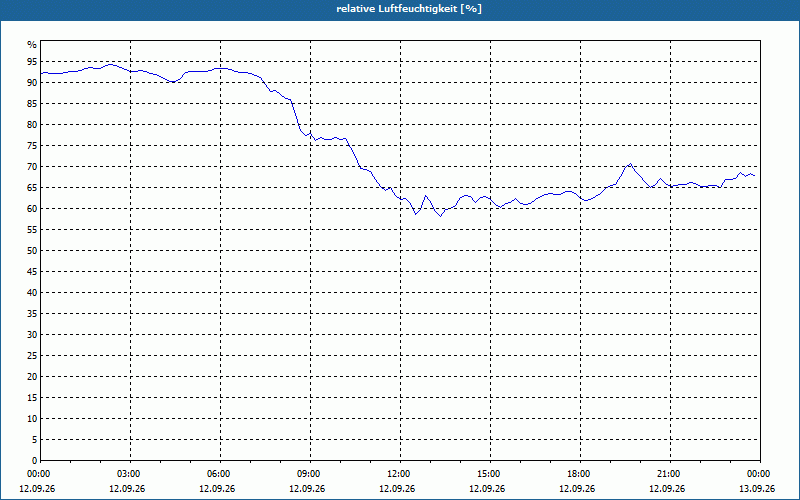Pick the "12.09.26" date below 21:00
Screen dimensions: 800x500
[667, 489]
